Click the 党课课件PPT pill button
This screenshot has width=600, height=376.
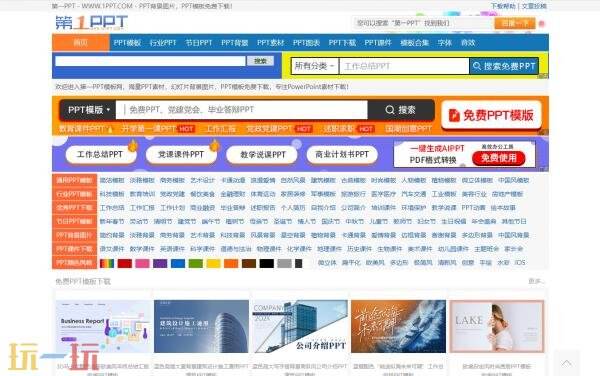pos(181,155)
